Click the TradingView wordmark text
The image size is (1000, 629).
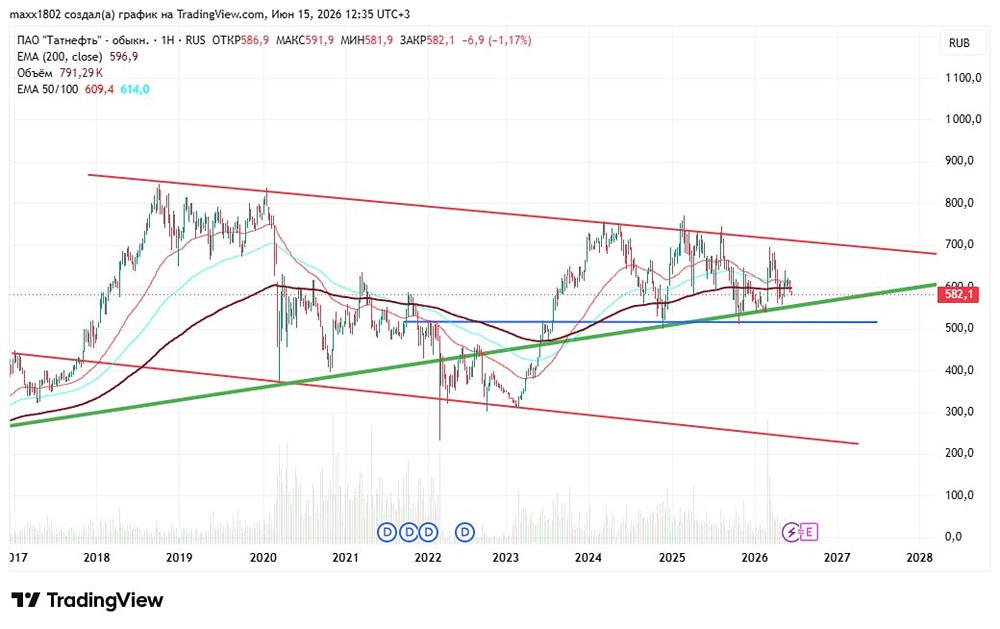point(105,600)
